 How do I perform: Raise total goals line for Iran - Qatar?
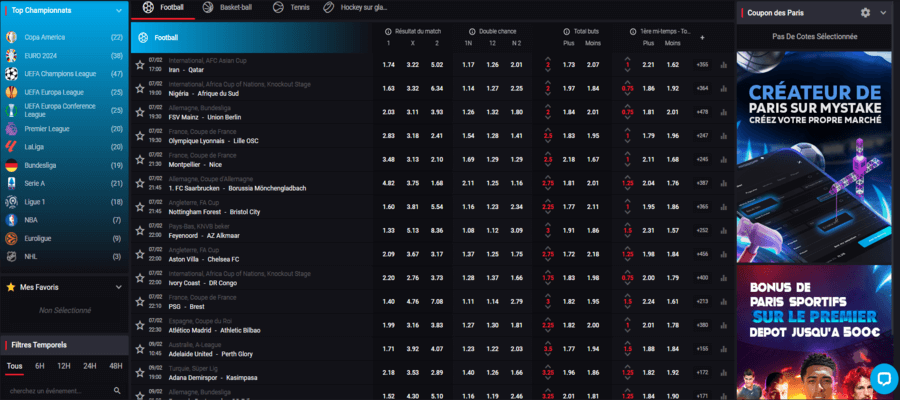click(x=548, y=59)
